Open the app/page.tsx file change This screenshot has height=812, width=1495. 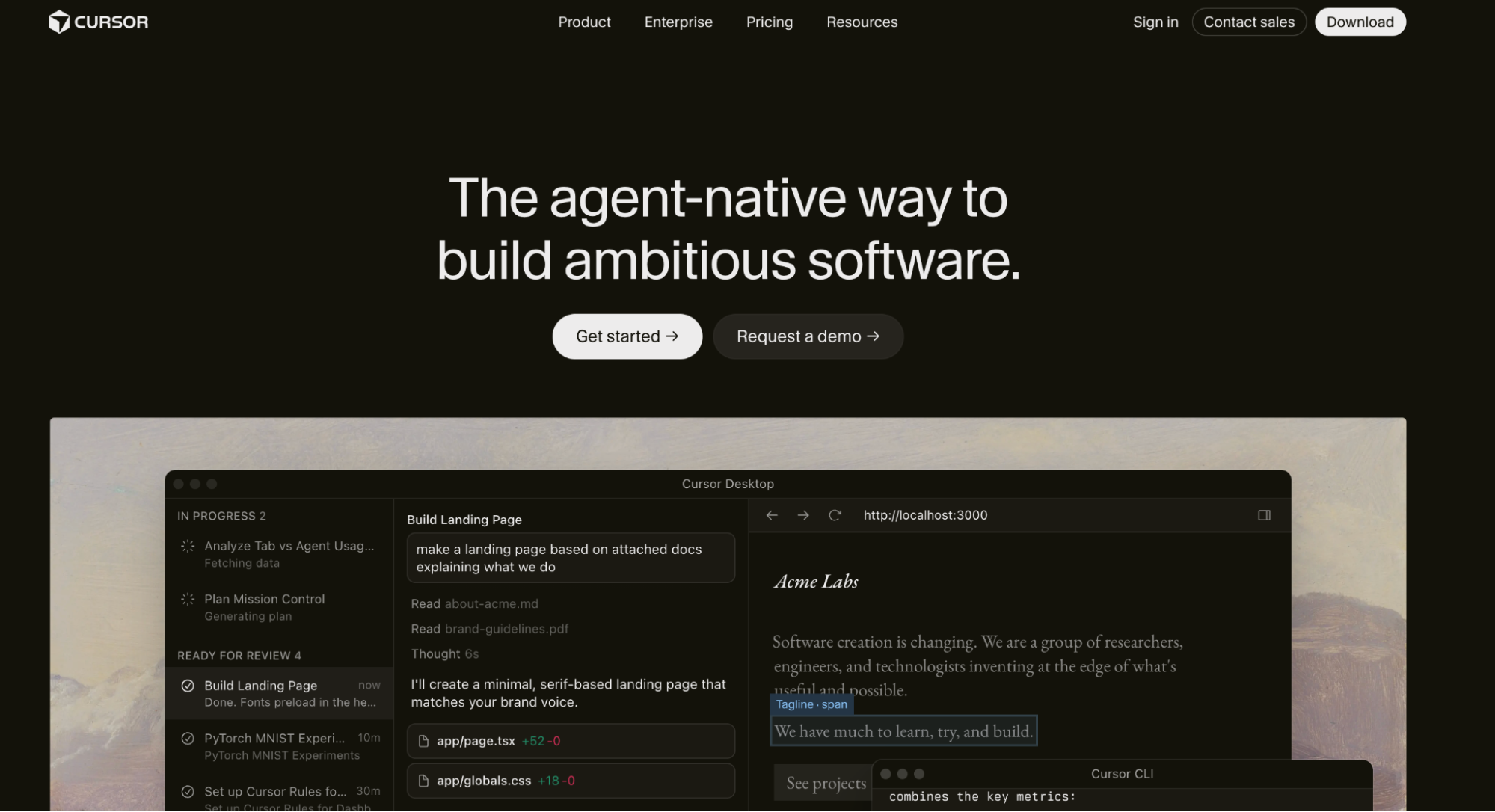click(571, 741)
